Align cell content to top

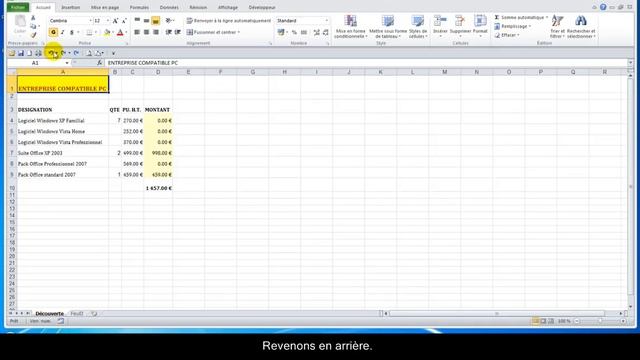(x=137, y=20)
